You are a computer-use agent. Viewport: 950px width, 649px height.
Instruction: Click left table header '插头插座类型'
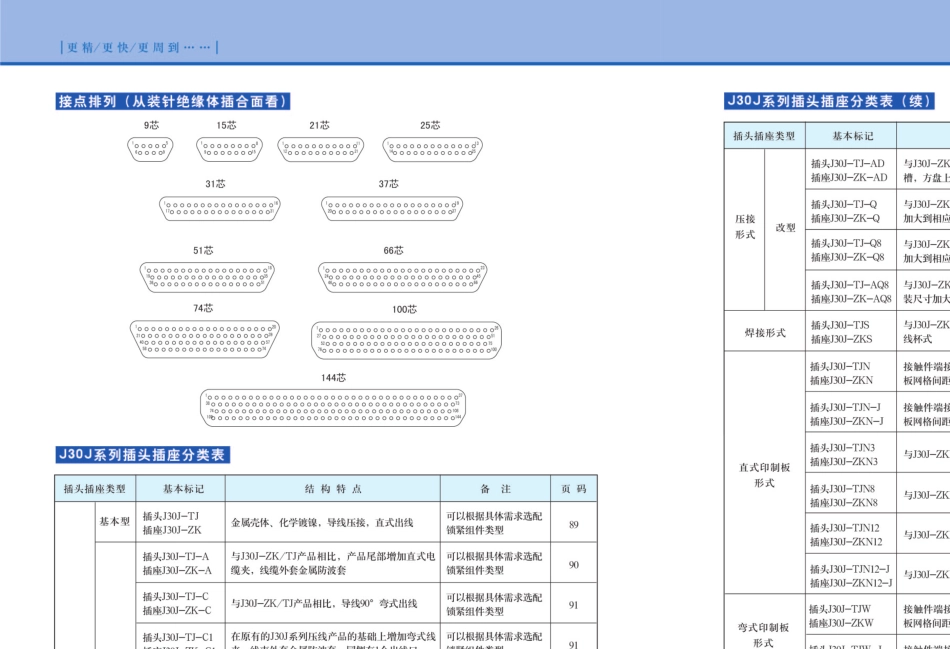[x=95, y=489]
